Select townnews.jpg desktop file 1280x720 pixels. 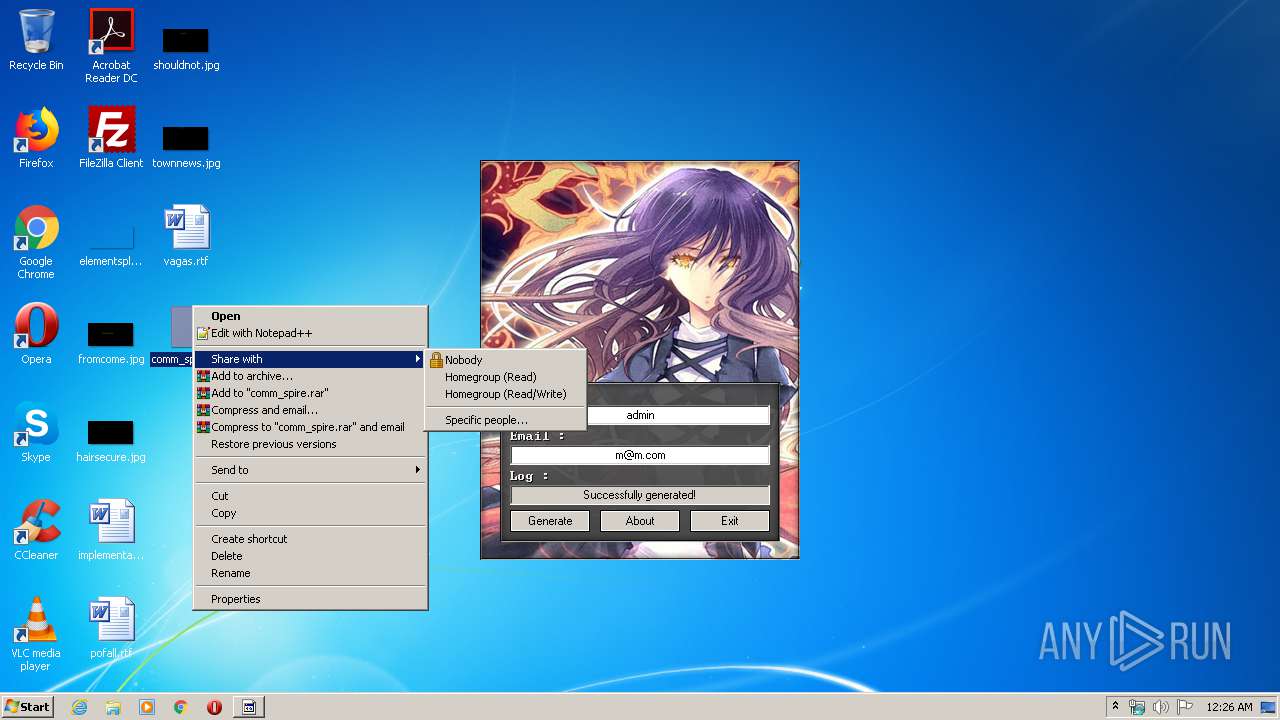tap(186, 145)
